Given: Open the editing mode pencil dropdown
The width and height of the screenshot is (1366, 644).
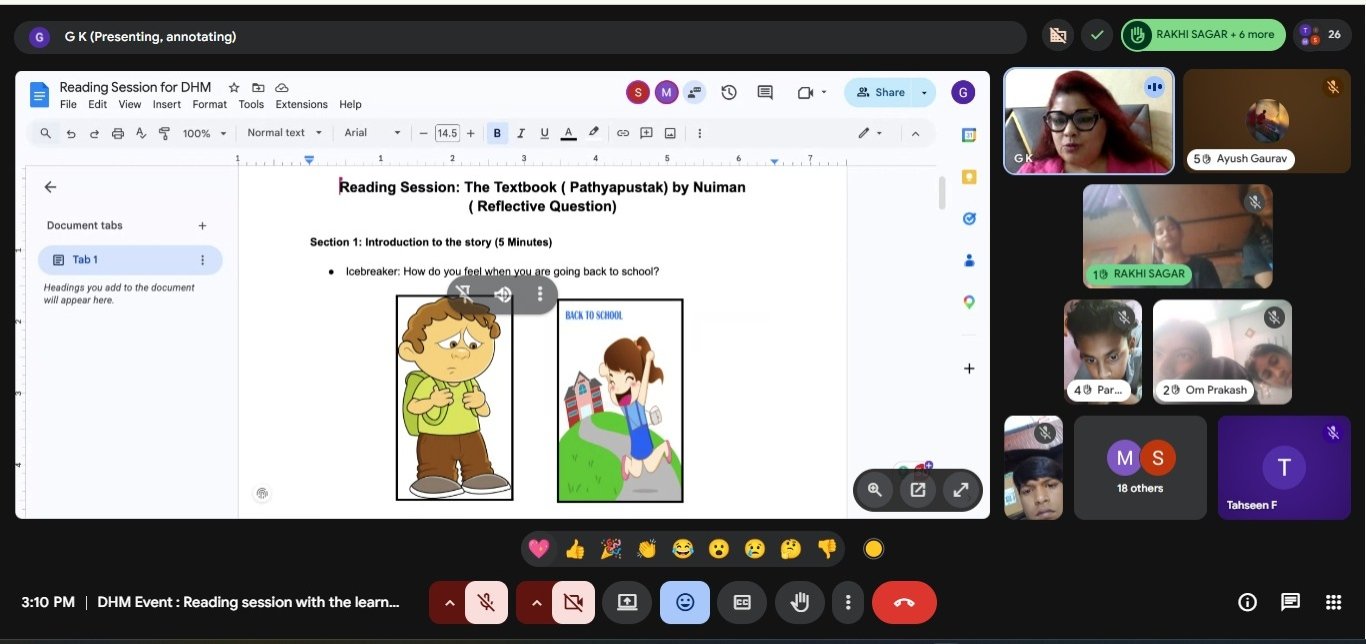Looking at the screenshot, I should coord(870,133).
